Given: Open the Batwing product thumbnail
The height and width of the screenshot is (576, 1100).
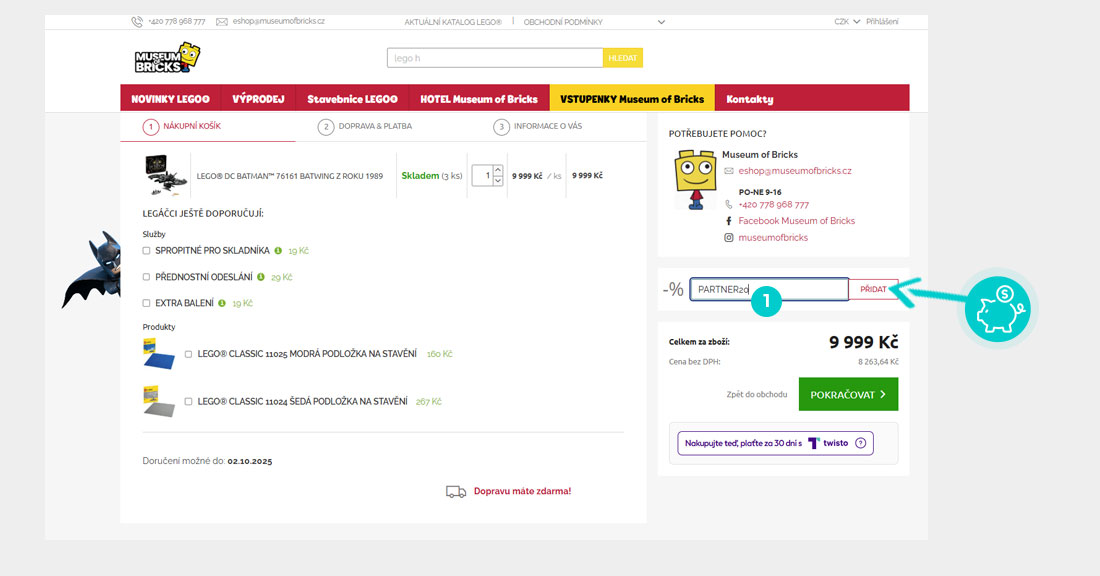Looking at the screenshot, I should (x=162, y=176).
